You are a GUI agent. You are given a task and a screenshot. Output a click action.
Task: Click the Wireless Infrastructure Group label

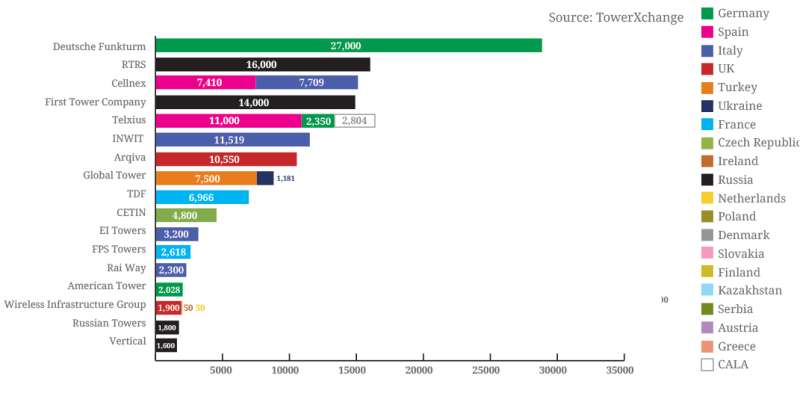(x=75, y=305)
